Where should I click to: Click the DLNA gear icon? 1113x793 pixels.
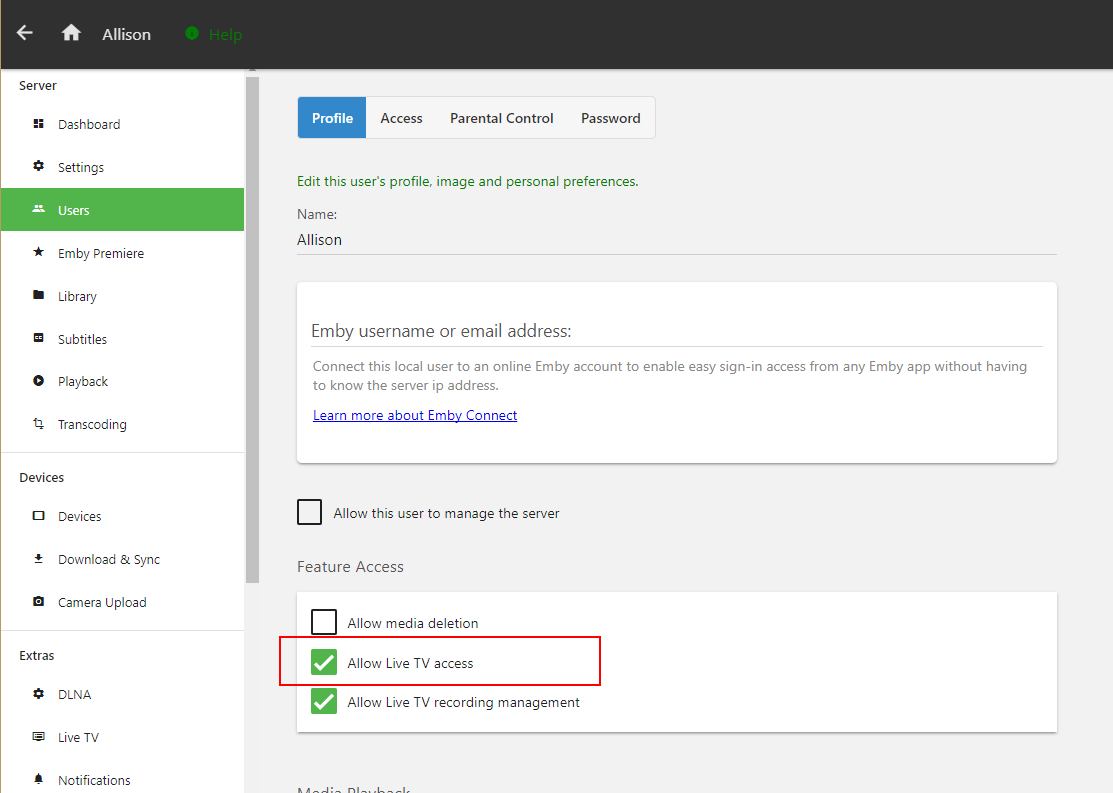click(x=38, y=694)
